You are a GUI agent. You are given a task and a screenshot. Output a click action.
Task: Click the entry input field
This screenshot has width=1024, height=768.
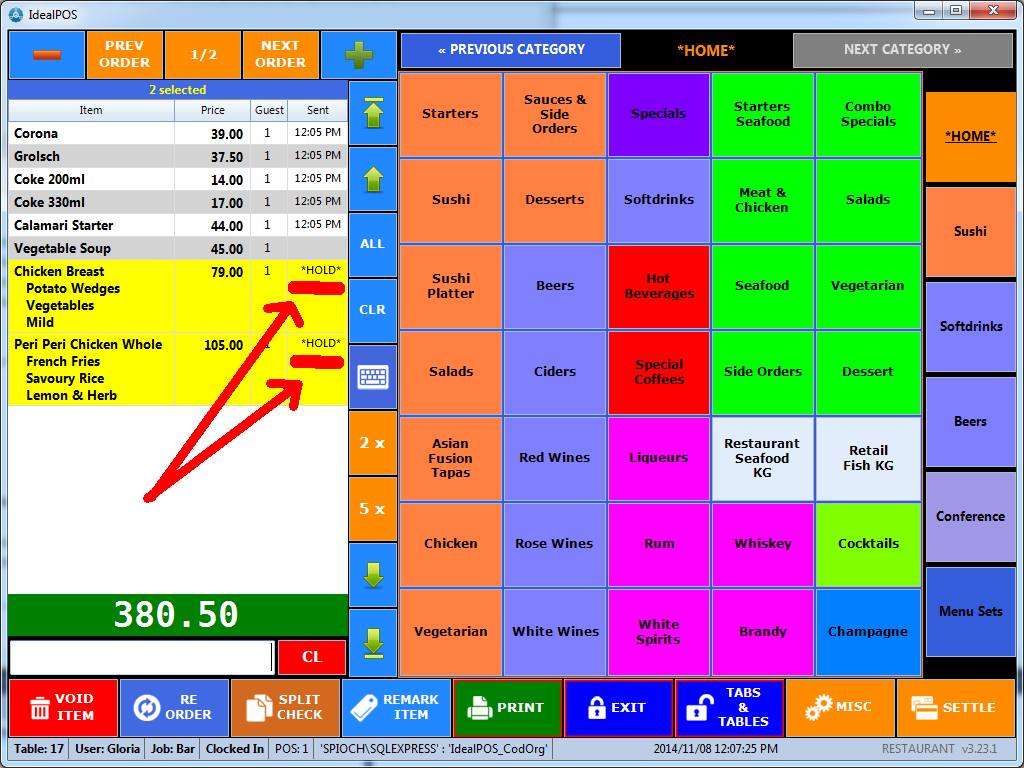click(x=141, y=657)
